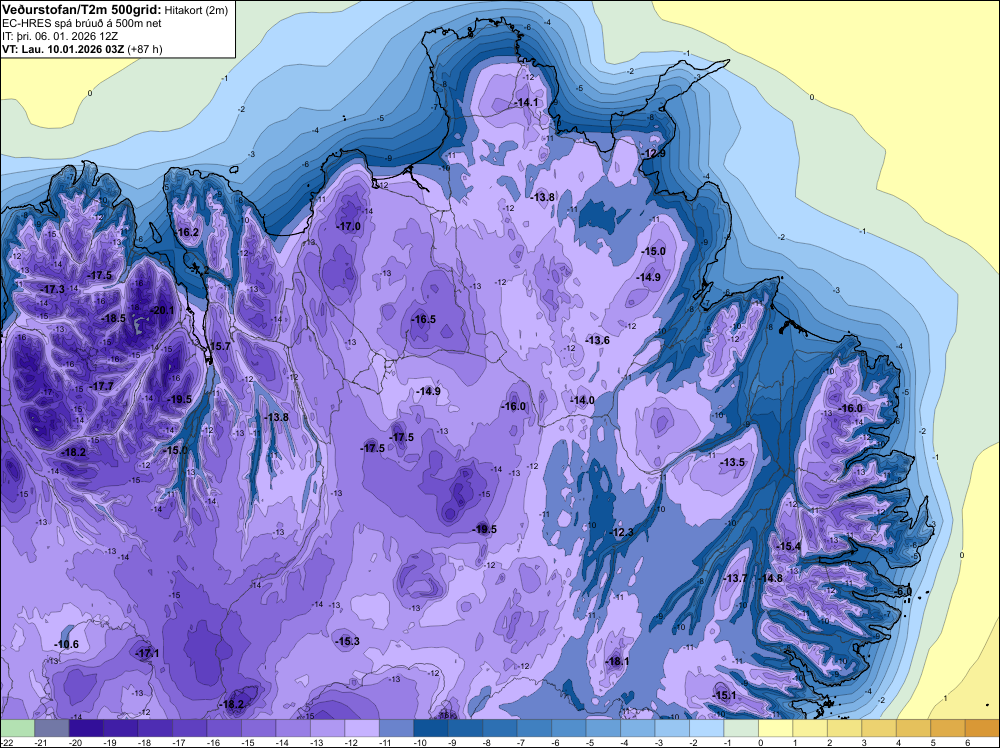Select the darkest purple legend swatch above -20

[x=86, y=728]
